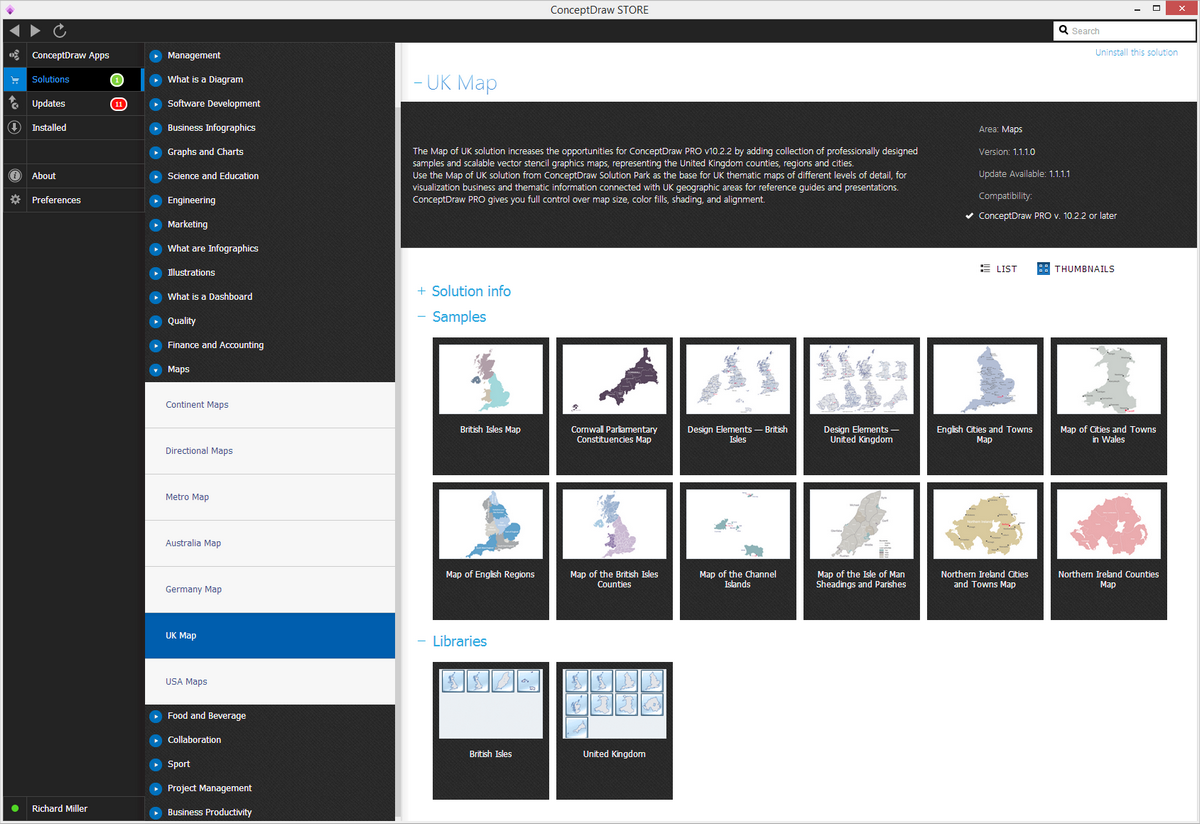Switch to LIST view
The image size is (1200, 824).
(998, 269)
